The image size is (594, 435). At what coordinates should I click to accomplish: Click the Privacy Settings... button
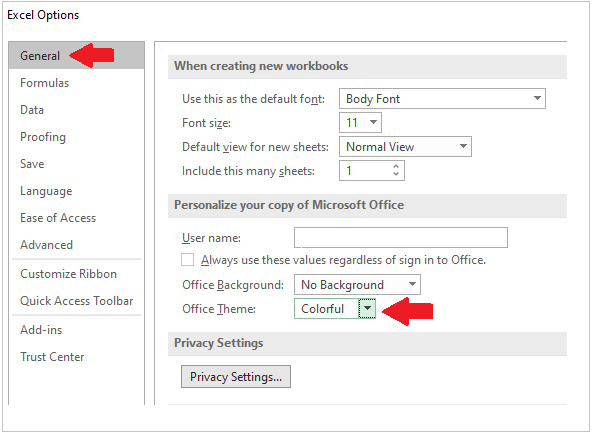(236, 377)
